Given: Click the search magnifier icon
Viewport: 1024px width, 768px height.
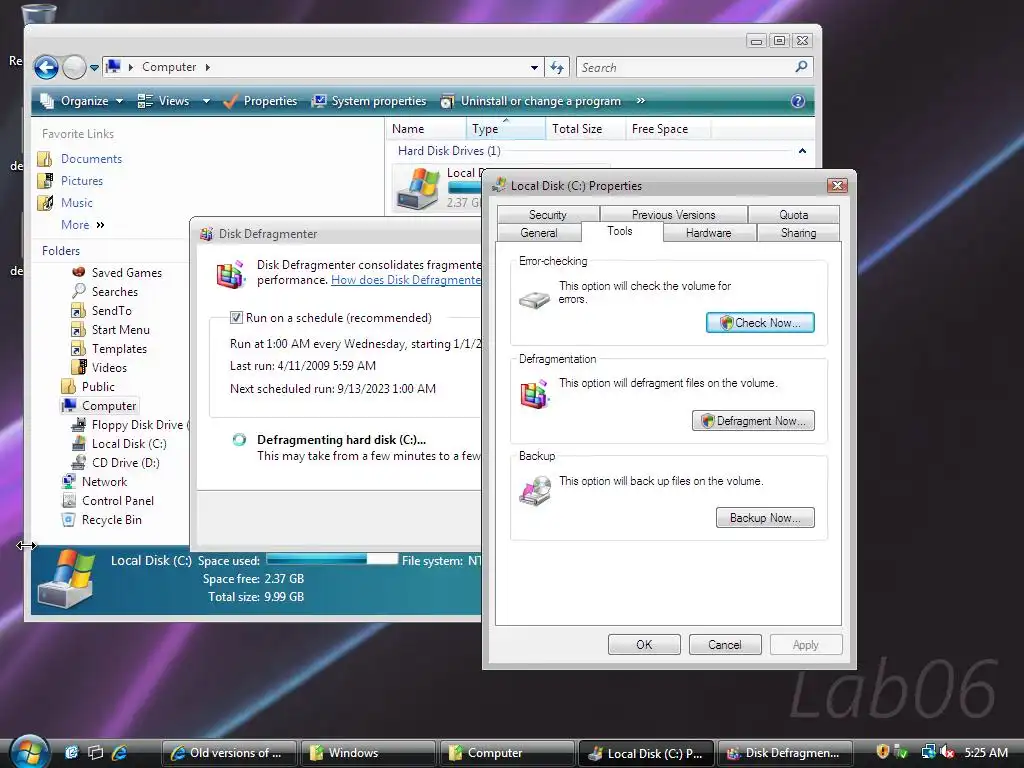Looking at the screenshot, I should point(801,67).
